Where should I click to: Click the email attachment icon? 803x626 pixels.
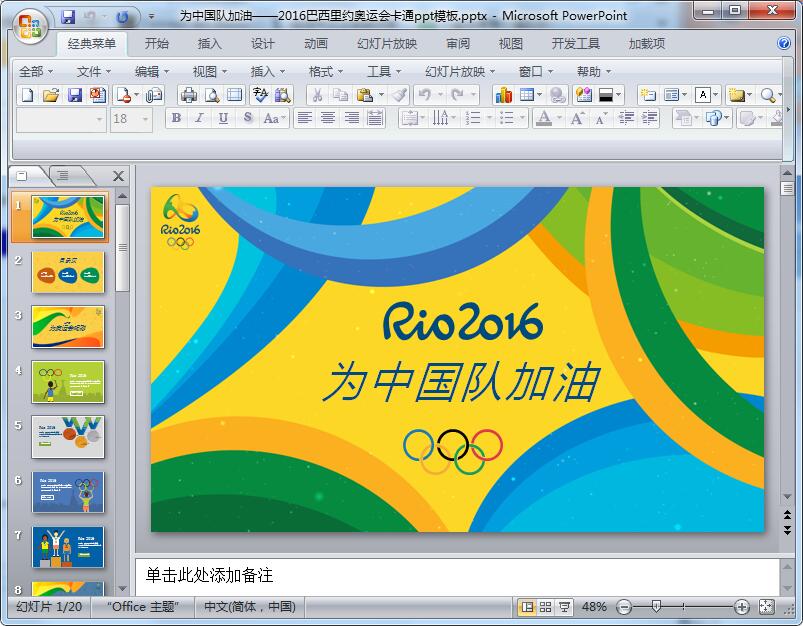point(154,95)
